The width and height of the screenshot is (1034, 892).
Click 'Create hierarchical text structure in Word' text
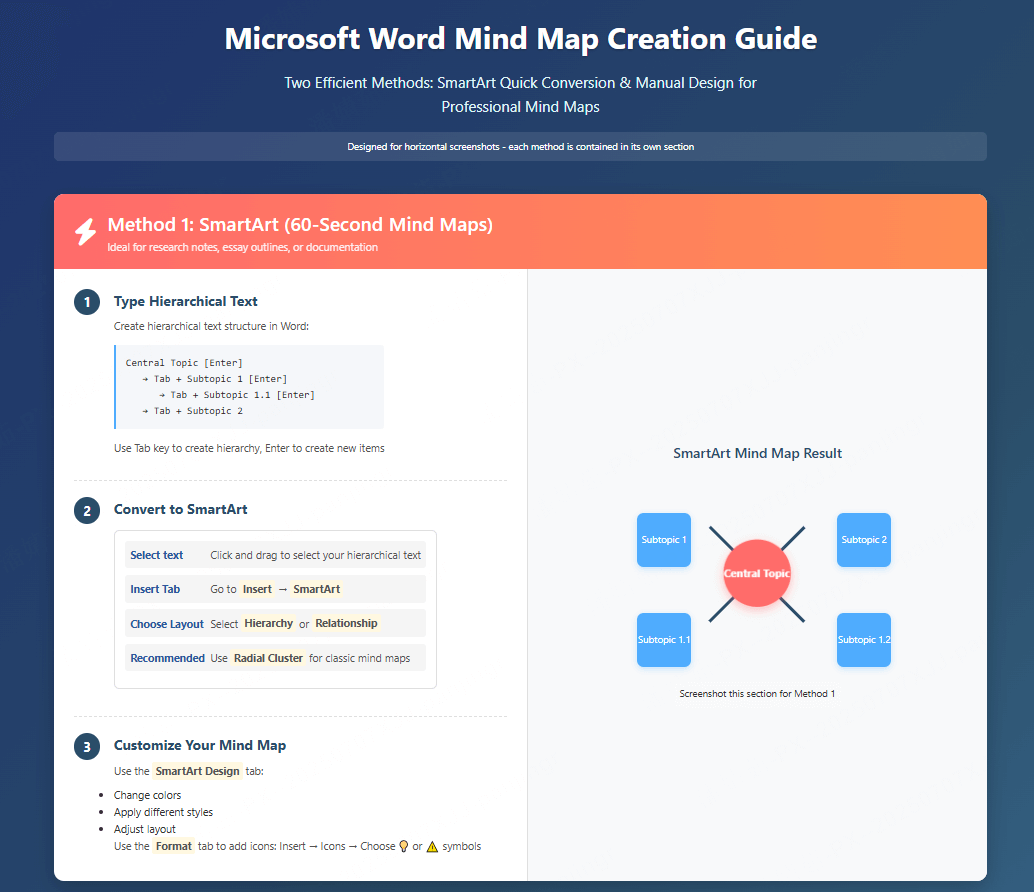coord(211,326)
